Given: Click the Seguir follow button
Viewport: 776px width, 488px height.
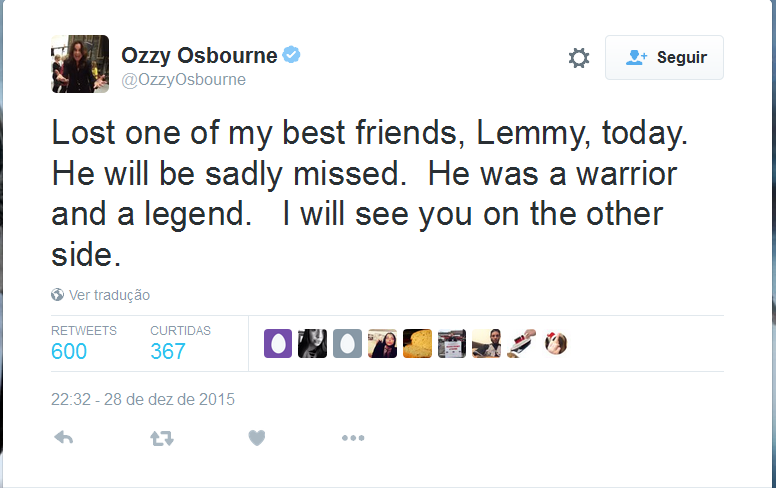Looking at the screenshot, I should coord(664,58).
